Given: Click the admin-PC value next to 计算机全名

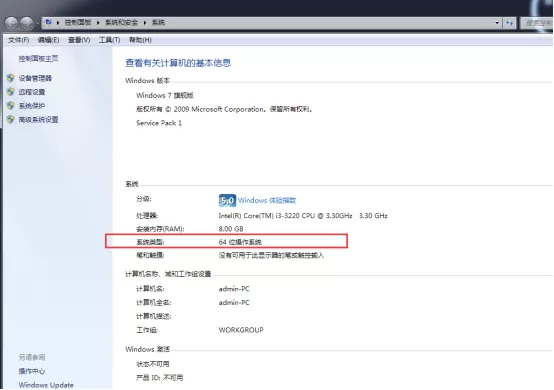Looking at the screenshot, I should pyautogui.click(x=234, y=303).
